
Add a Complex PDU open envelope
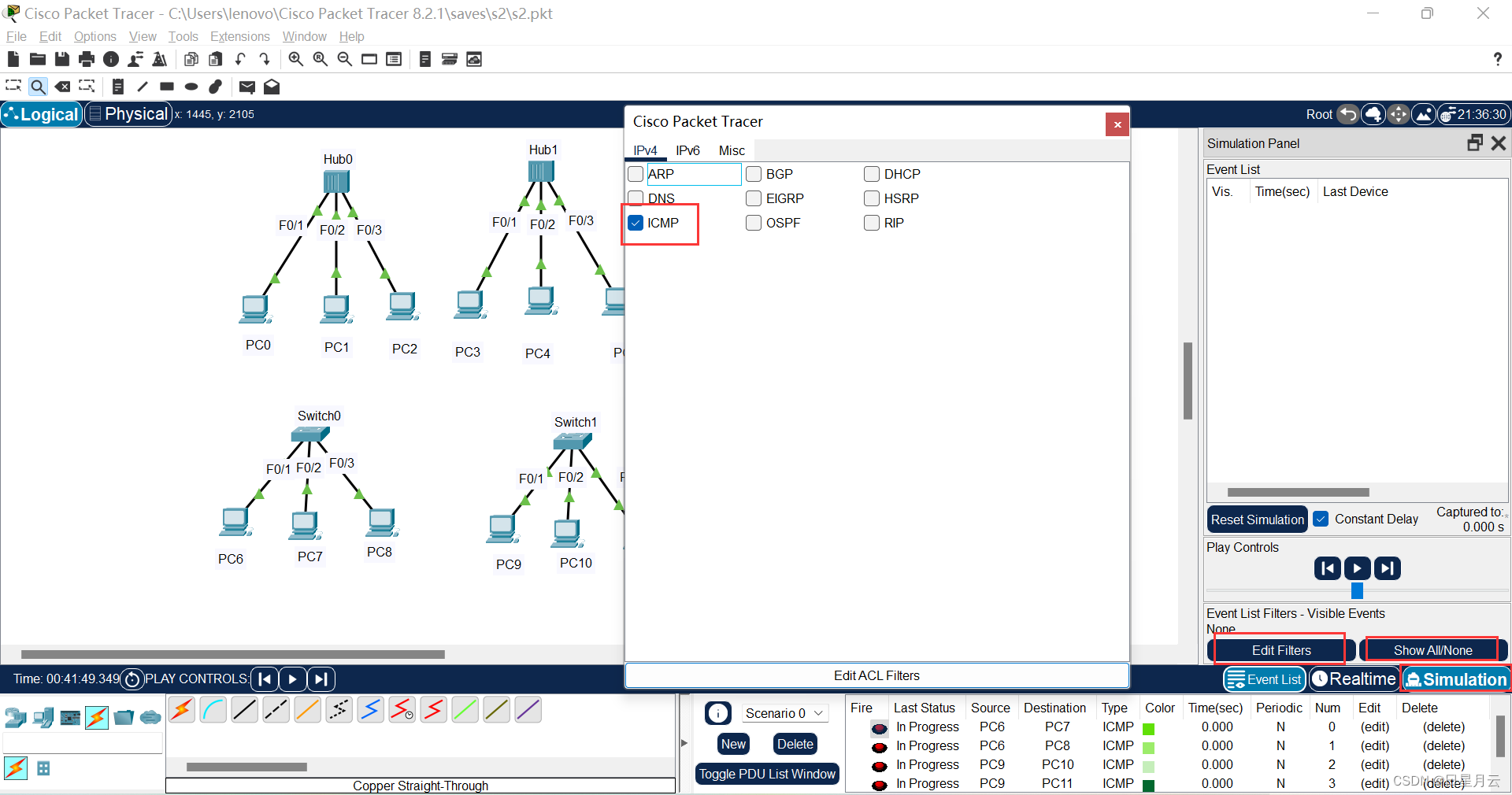click(272, 87)
